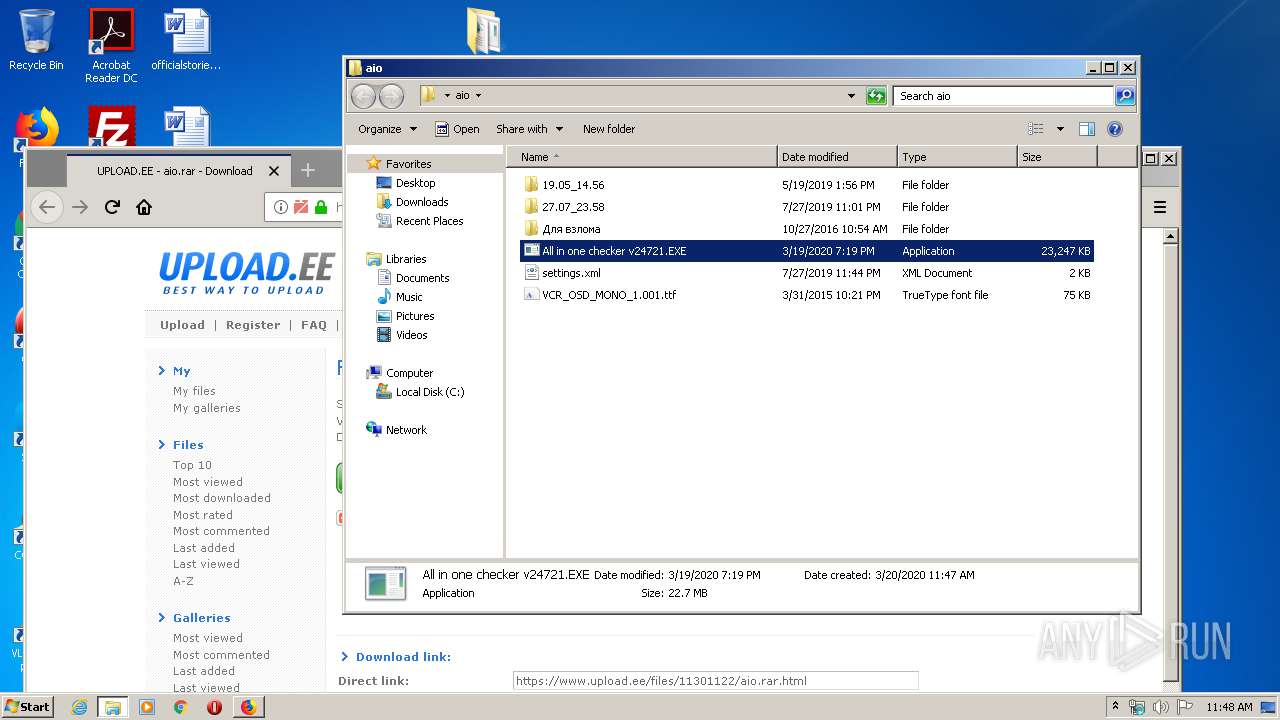Click the Explorer back arrow button

pos(364,96)
